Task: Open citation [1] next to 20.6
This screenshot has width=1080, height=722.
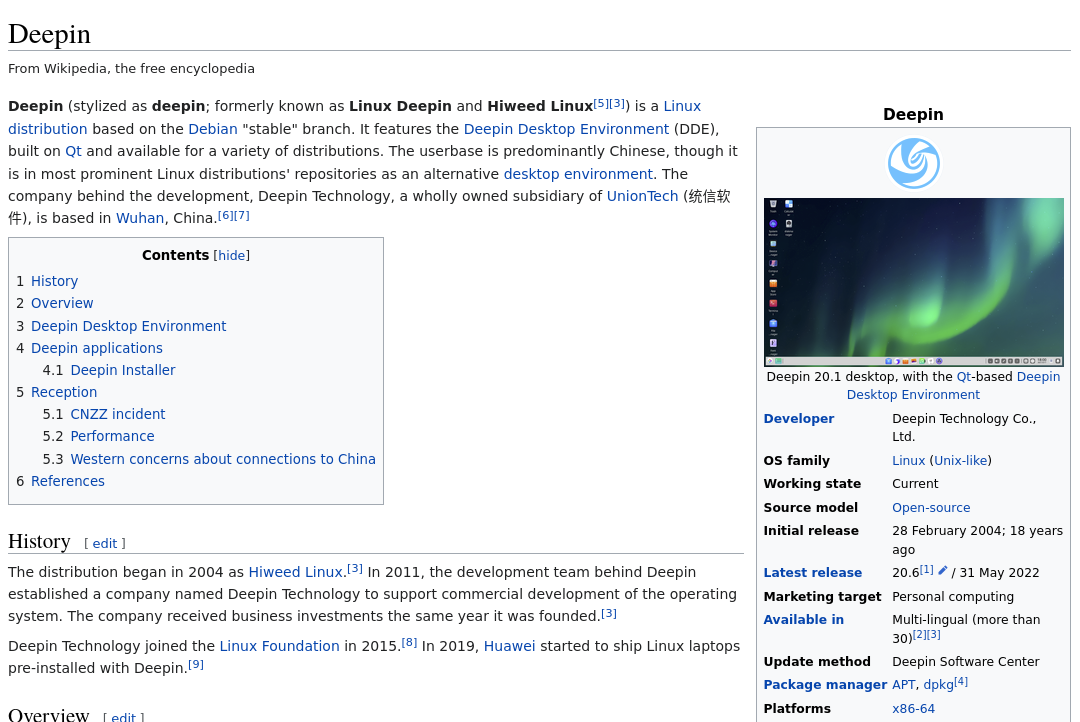Action: coord(926,569)
